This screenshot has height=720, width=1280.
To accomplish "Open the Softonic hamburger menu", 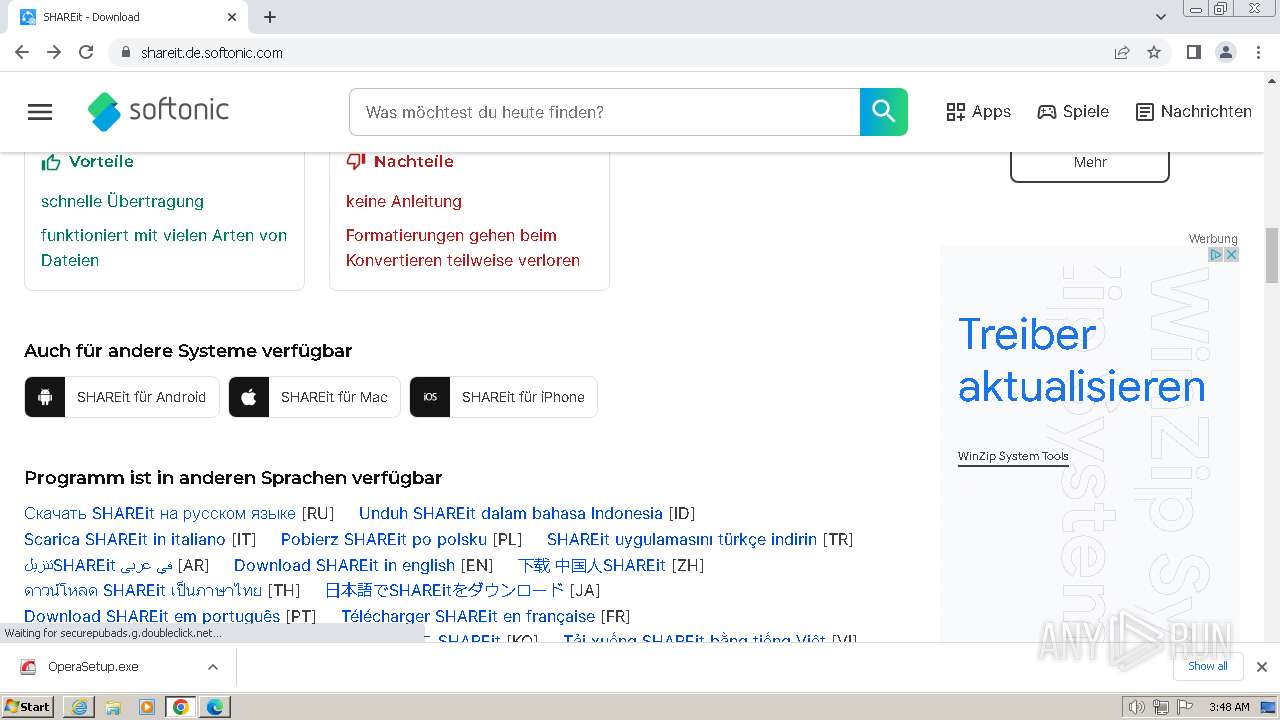I will (x=40, y=112).
